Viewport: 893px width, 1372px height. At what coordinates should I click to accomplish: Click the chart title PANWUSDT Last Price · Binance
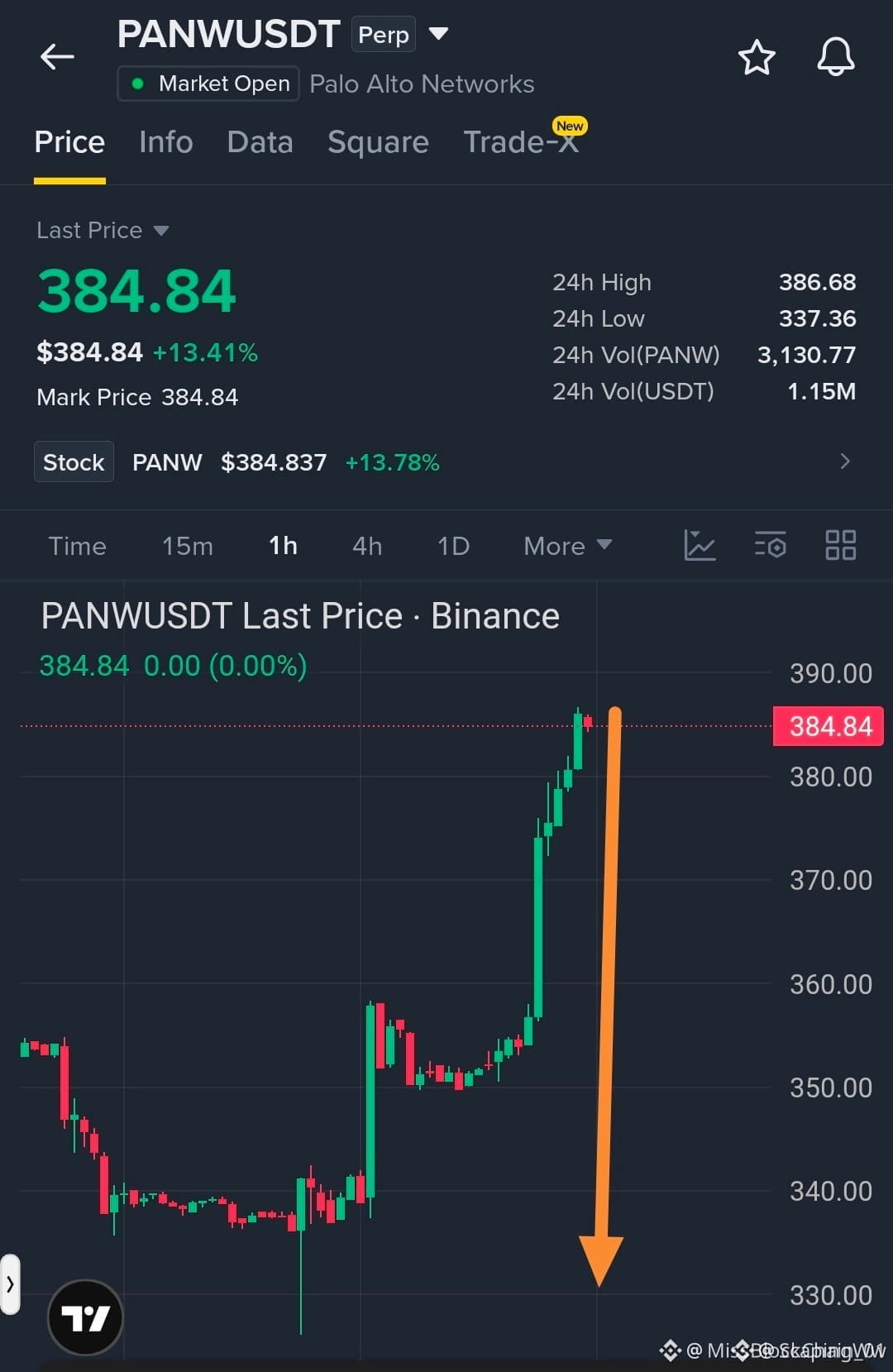coord(300,616)
